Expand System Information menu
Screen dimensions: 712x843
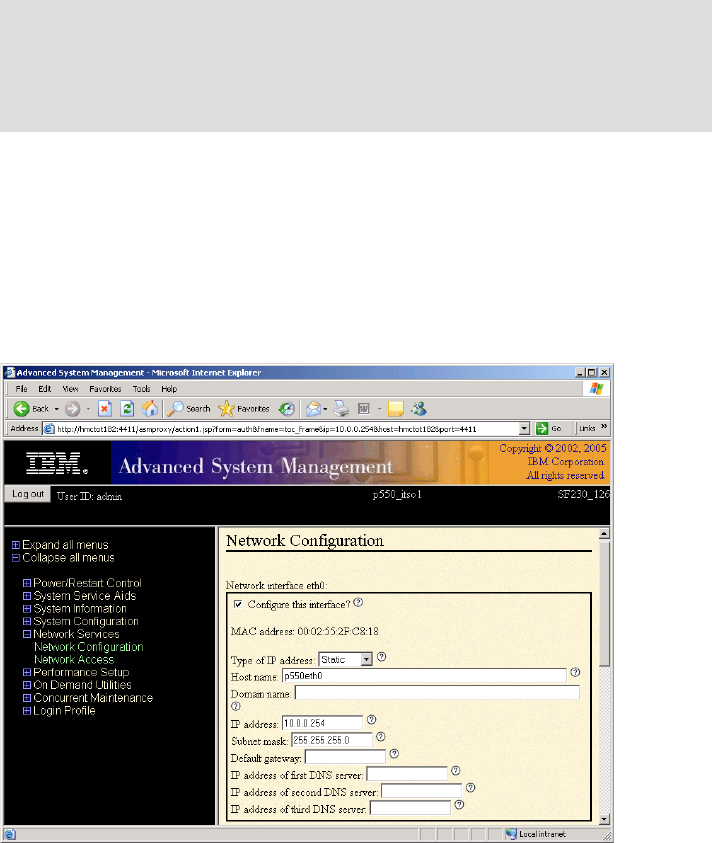27,609
